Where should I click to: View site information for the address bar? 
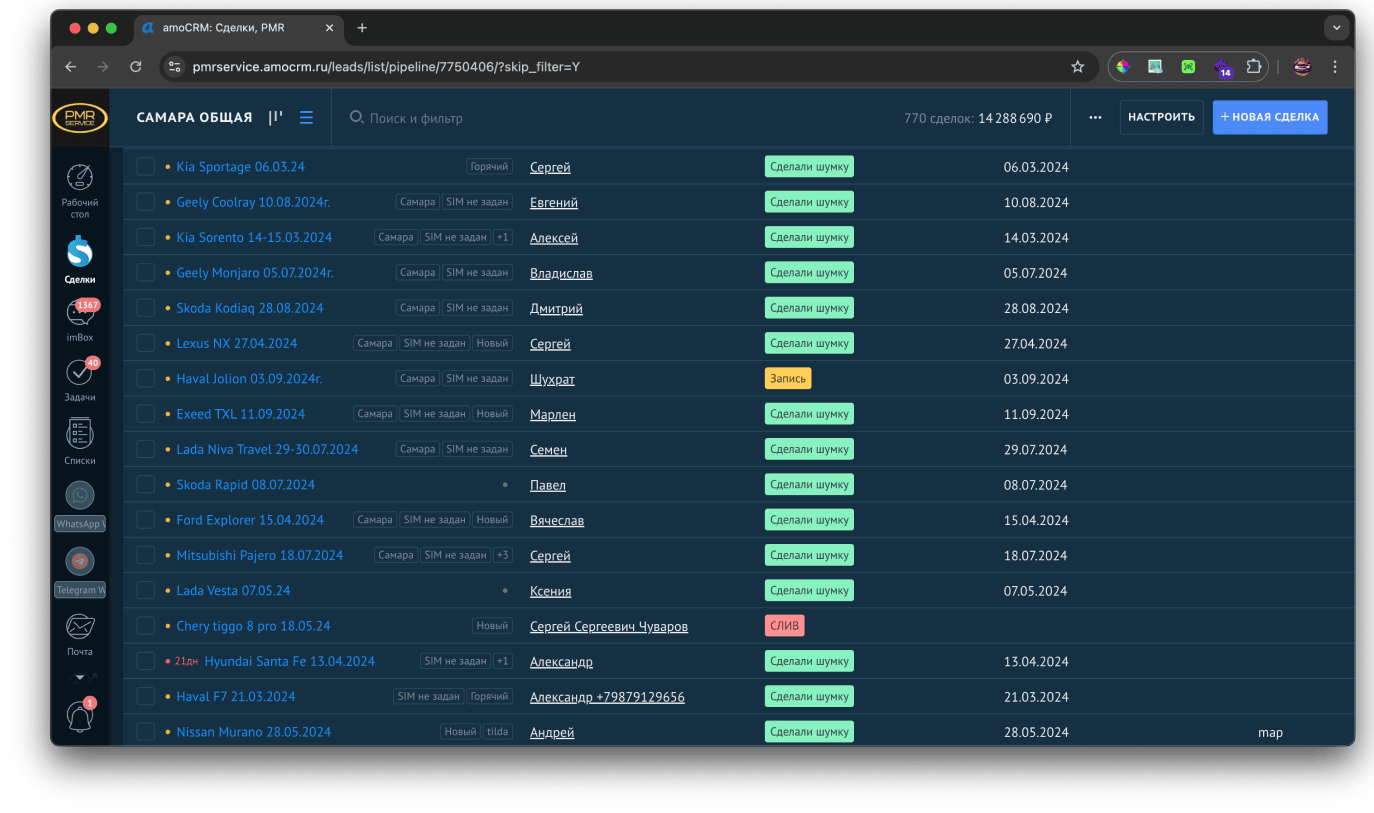175,67
